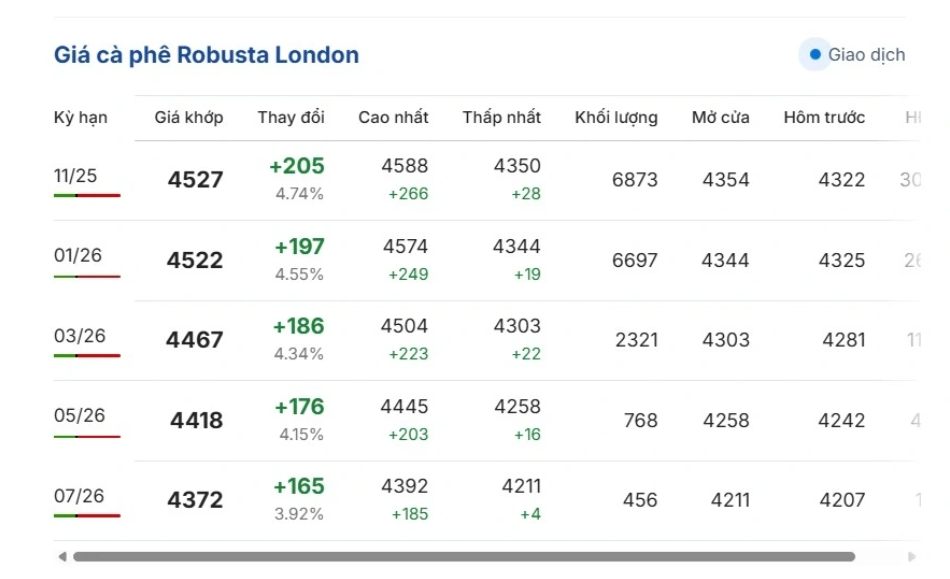Click the left scroll arrow of the table
Viewport: 950px width, 579px height.
[62, 557]
